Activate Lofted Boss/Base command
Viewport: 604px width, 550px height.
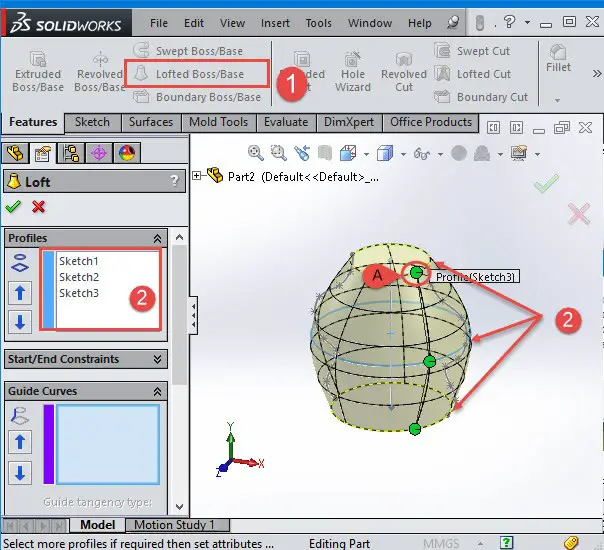pyautogui.click(x=189, y=74)
